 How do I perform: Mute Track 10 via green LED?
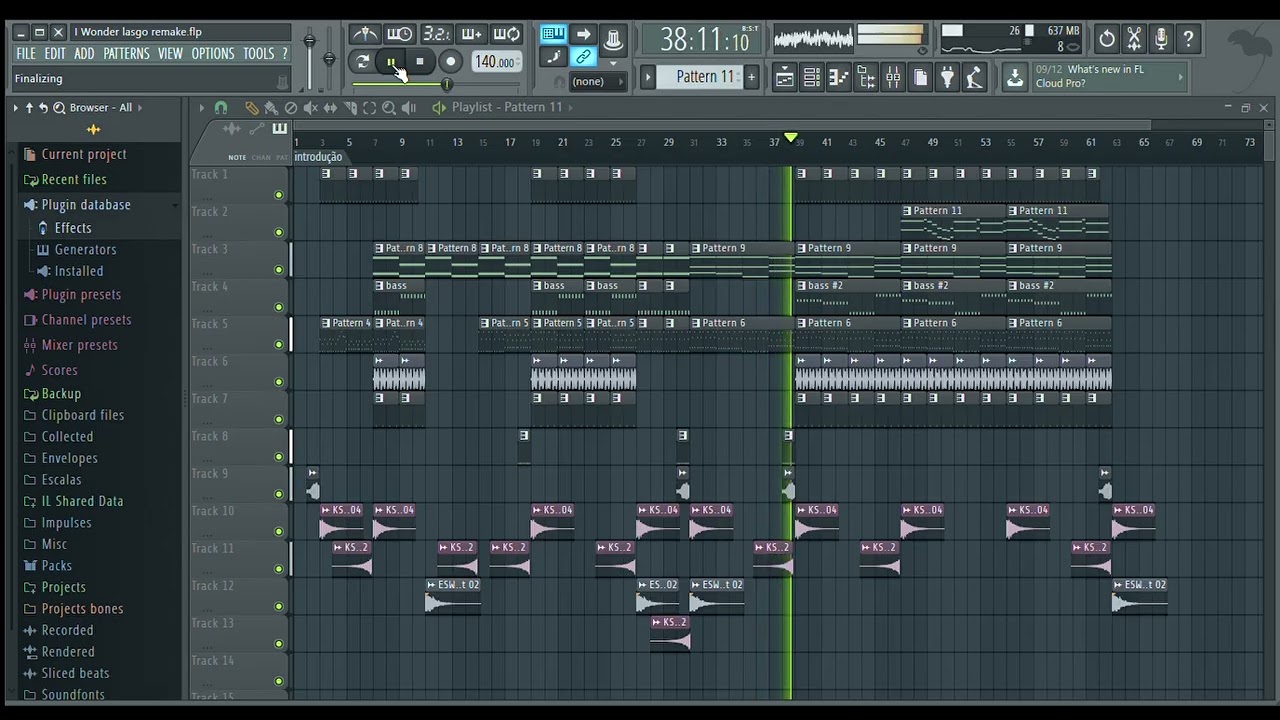pyautogui.click(x=278, y=532)
